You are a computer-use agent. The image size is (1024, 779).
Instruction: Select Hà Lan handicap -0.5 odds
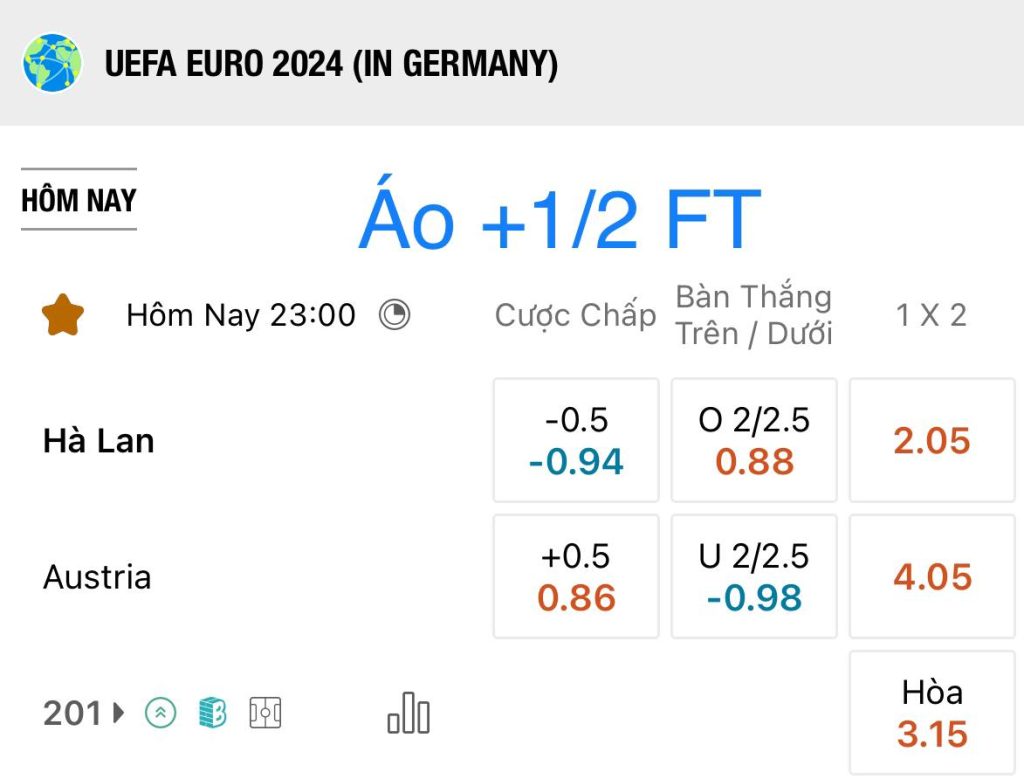[x=576, y=440]
